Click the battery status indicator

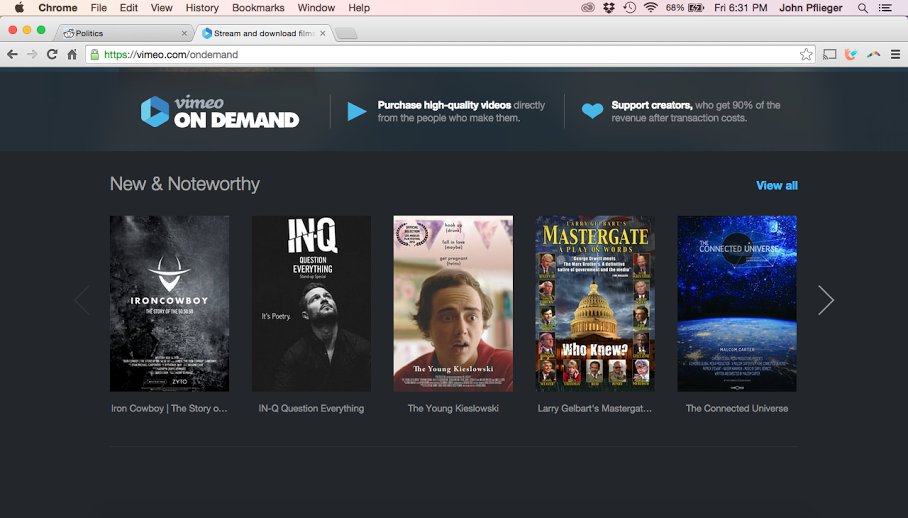coord(684,8)
